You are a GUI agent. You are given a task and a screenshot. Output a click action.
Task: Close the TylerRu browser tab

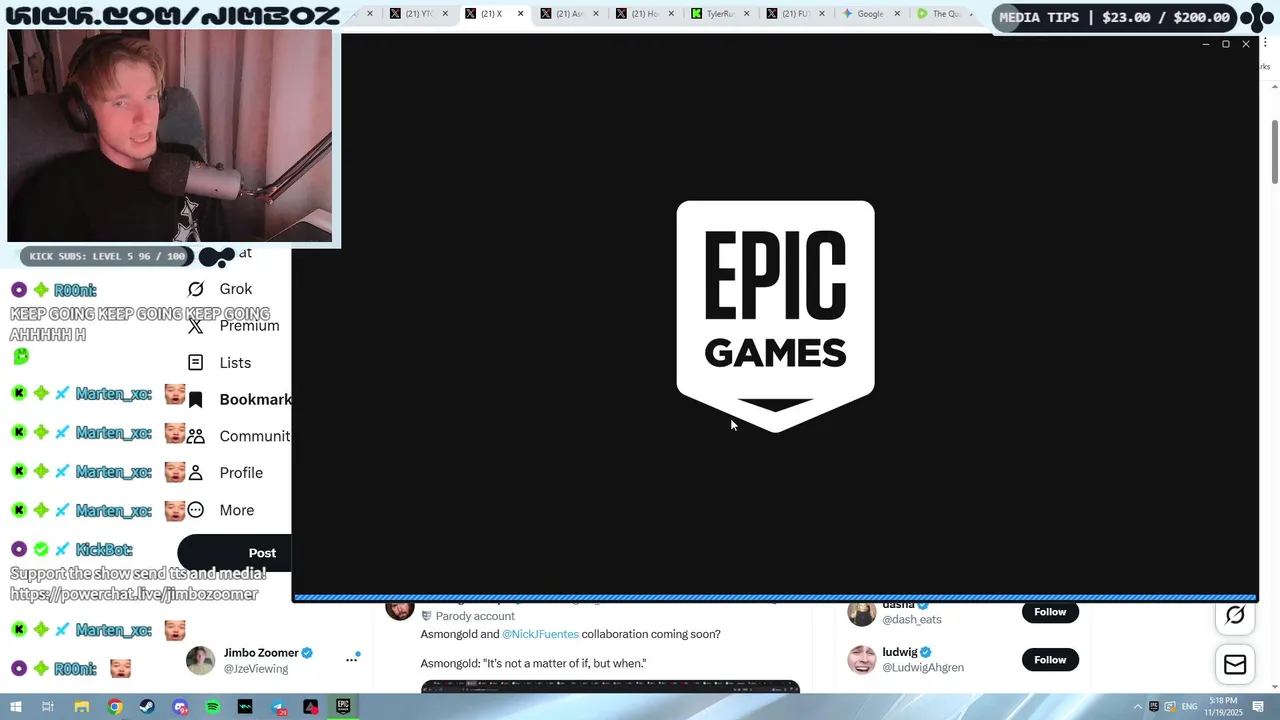[x=746, y=14]
